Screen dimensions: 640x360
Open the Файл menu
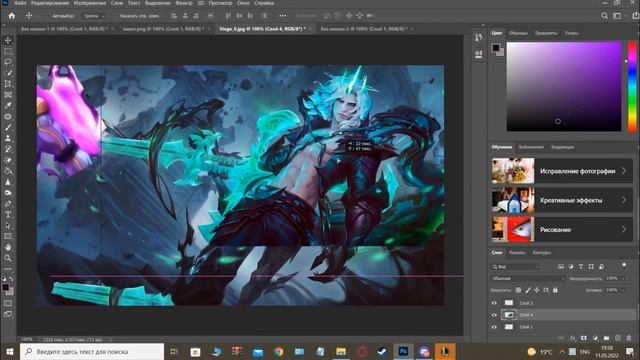click(20, 3)
